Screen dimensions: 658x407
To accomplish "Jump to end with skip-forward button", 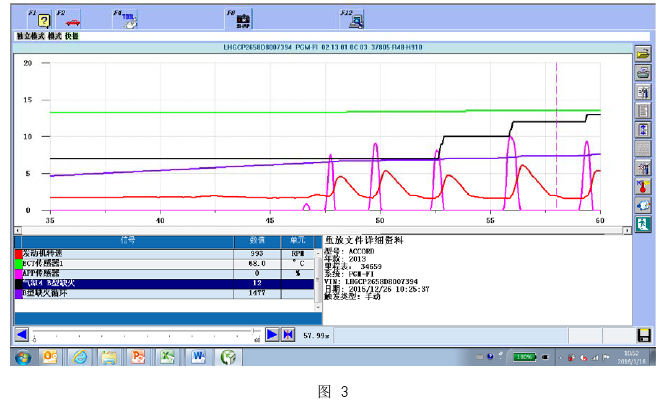I will tap(287, 334).
